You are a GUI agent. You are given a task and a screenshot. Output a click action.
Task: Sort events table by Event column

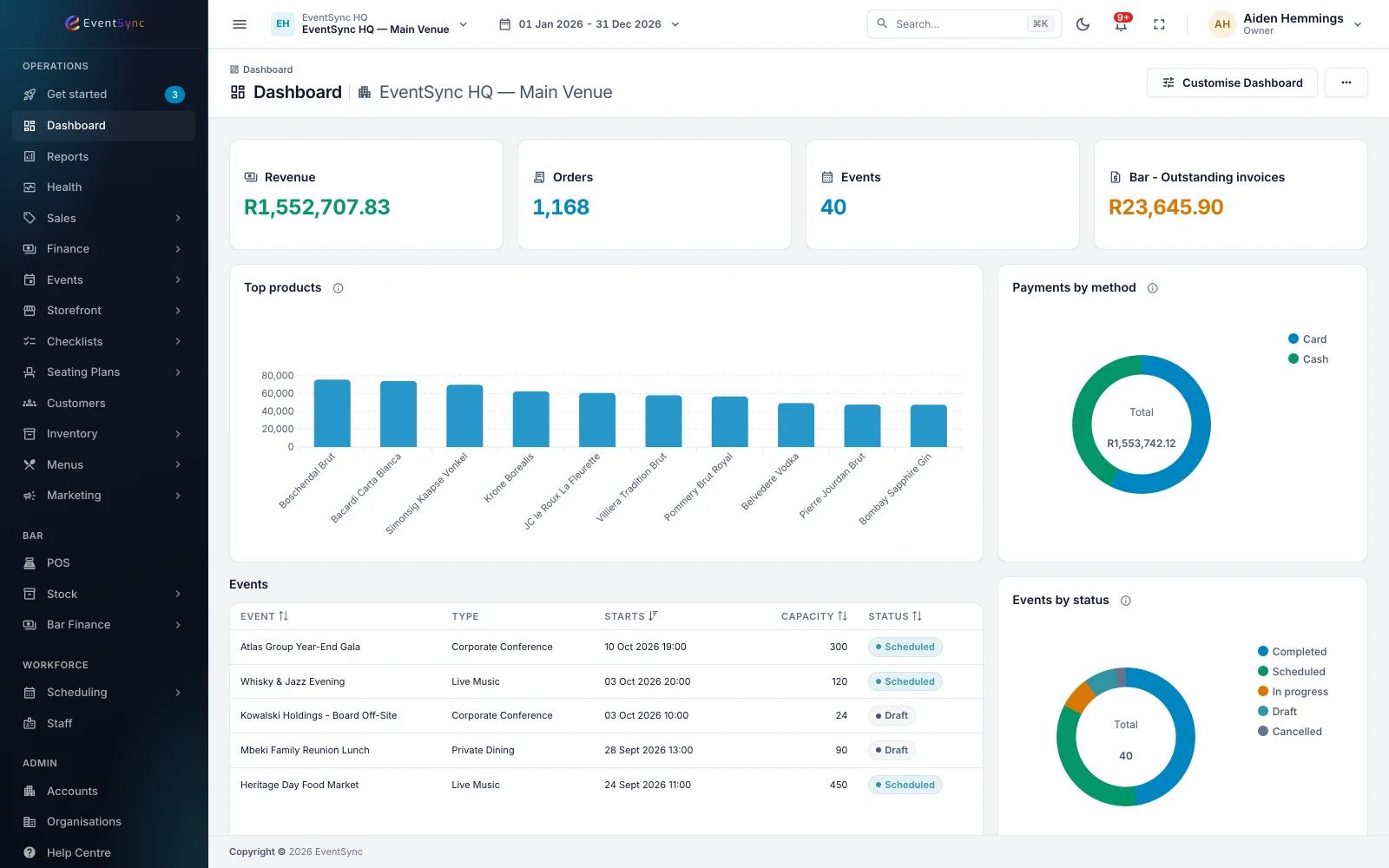(264, 616)
